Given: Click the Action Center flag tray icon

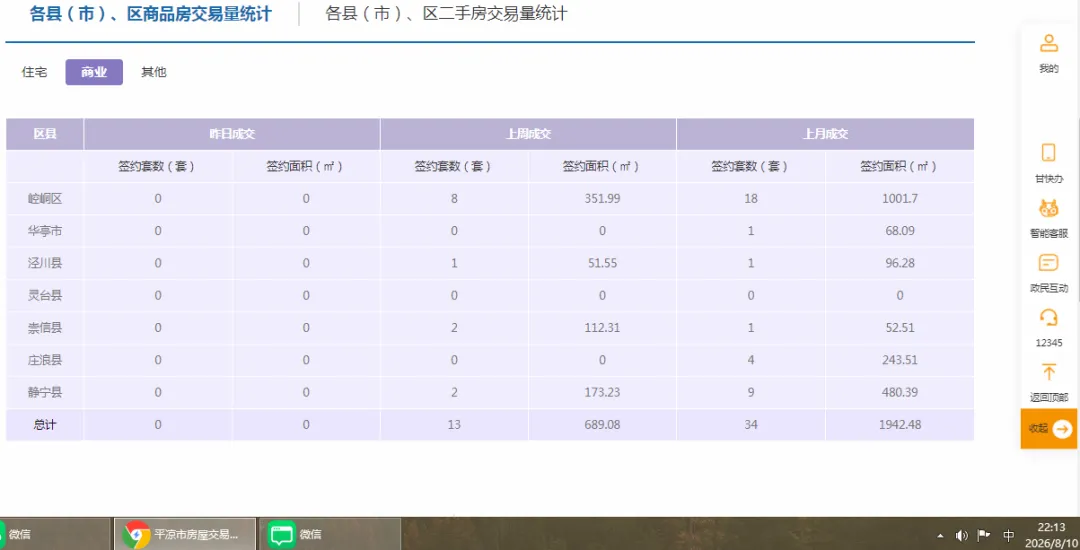Looking at the screenshot, I should pyautogui.click(x=984, y=535).
